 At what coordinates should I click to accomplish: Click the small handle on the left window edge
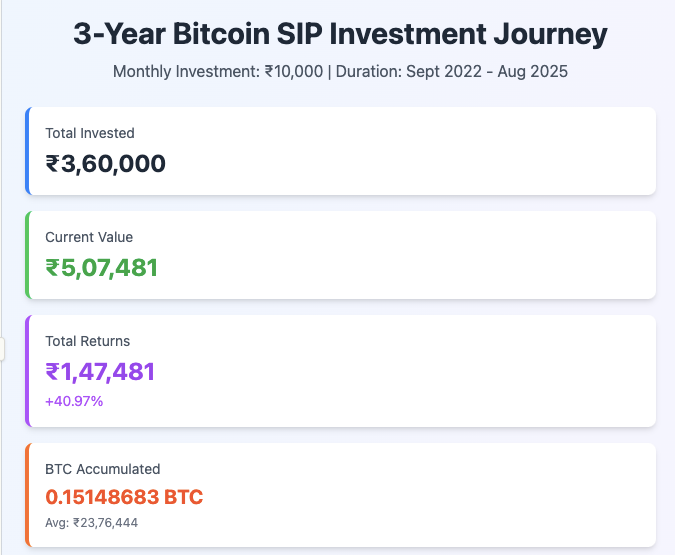(2, 349)
